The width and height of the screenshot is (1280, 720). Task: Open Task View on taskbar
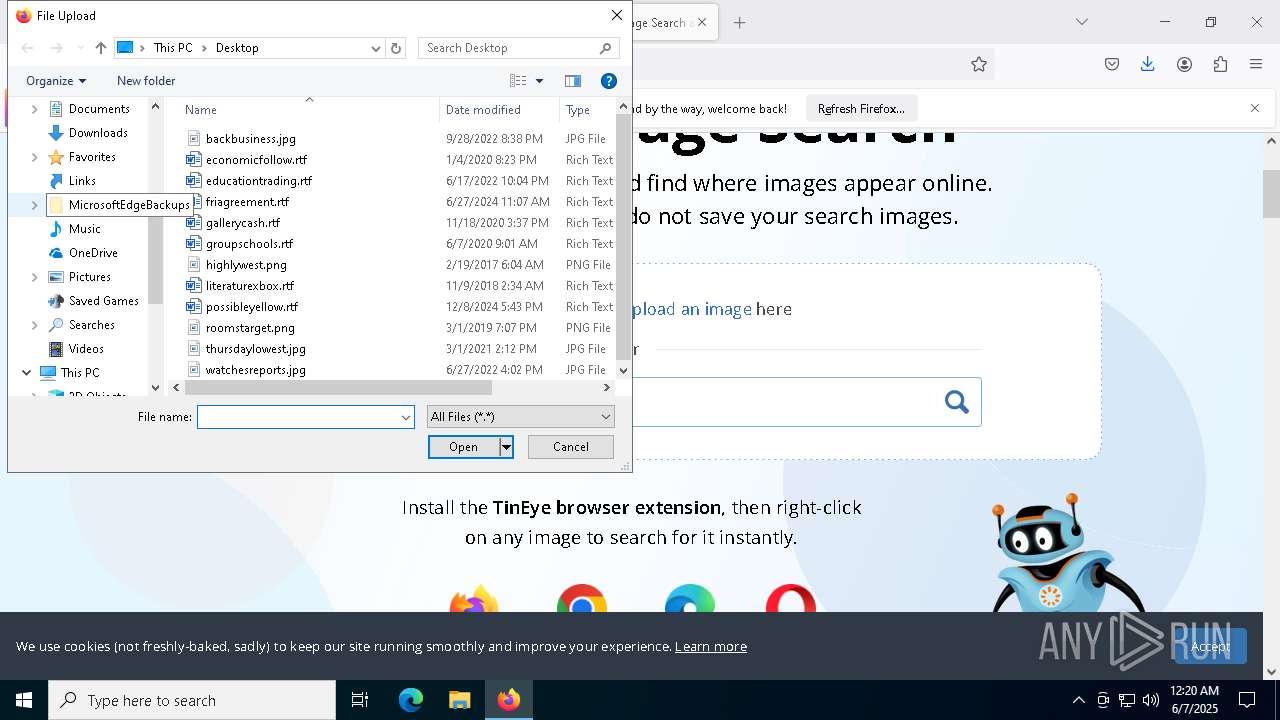[360, 700]
